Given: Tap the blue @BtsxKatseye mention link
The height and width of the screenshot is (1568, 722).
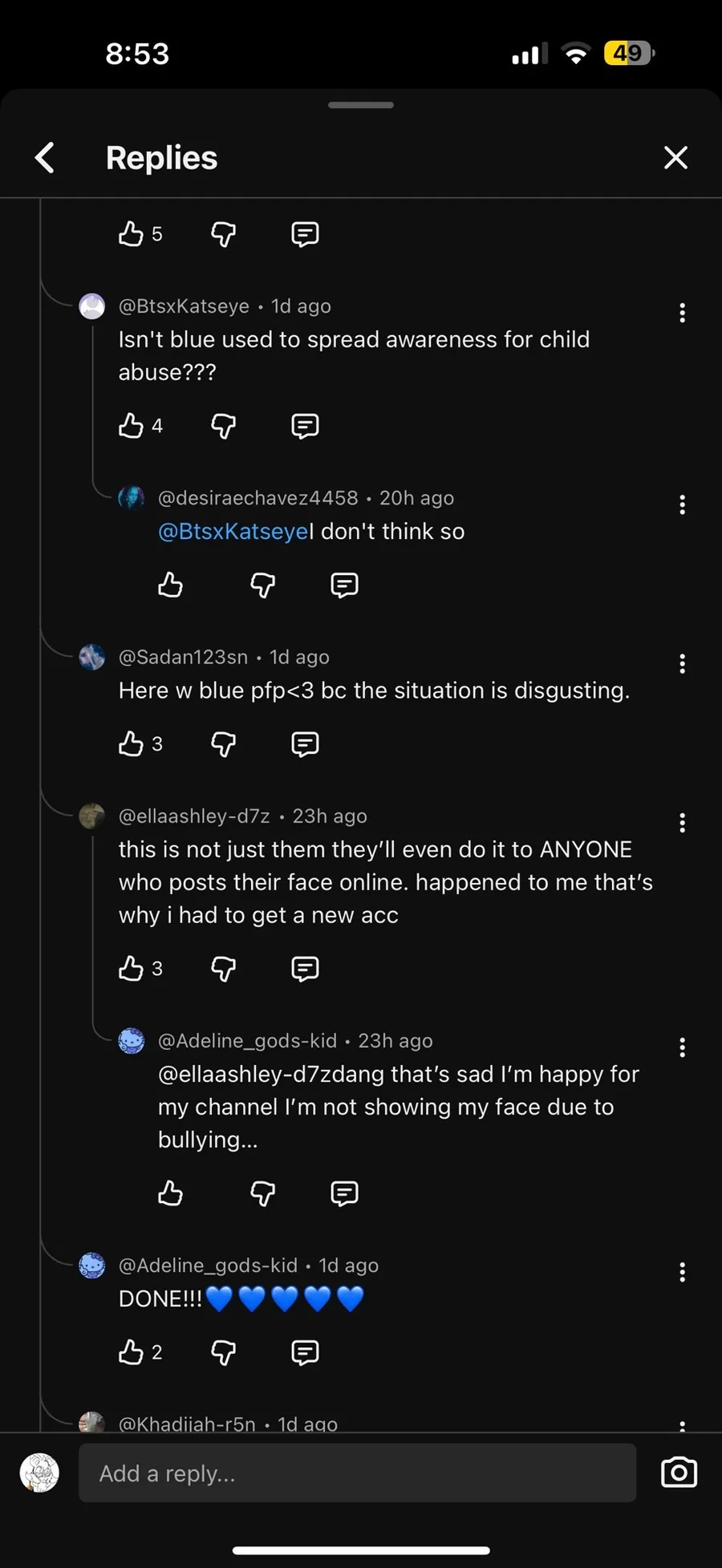Looking at the screenshot, I should (233, 532).
